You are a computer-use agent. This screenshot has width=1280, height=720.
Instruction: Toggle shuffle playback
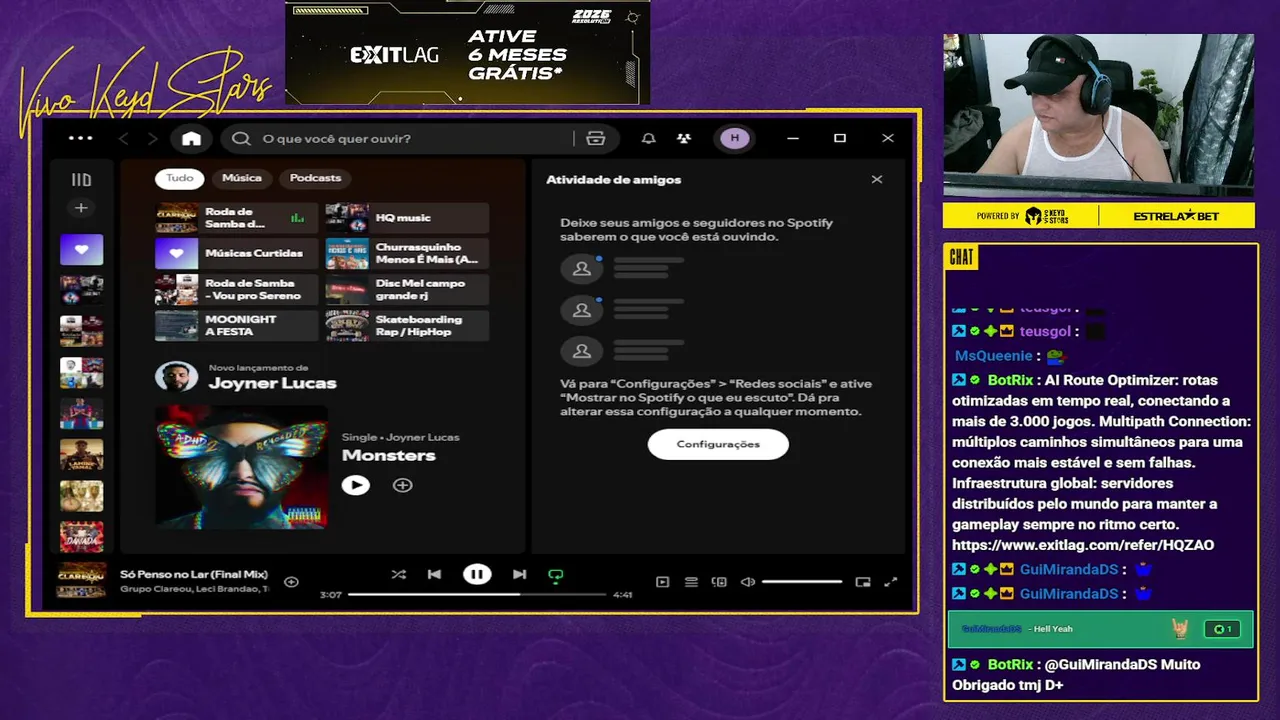coord(398,574)
